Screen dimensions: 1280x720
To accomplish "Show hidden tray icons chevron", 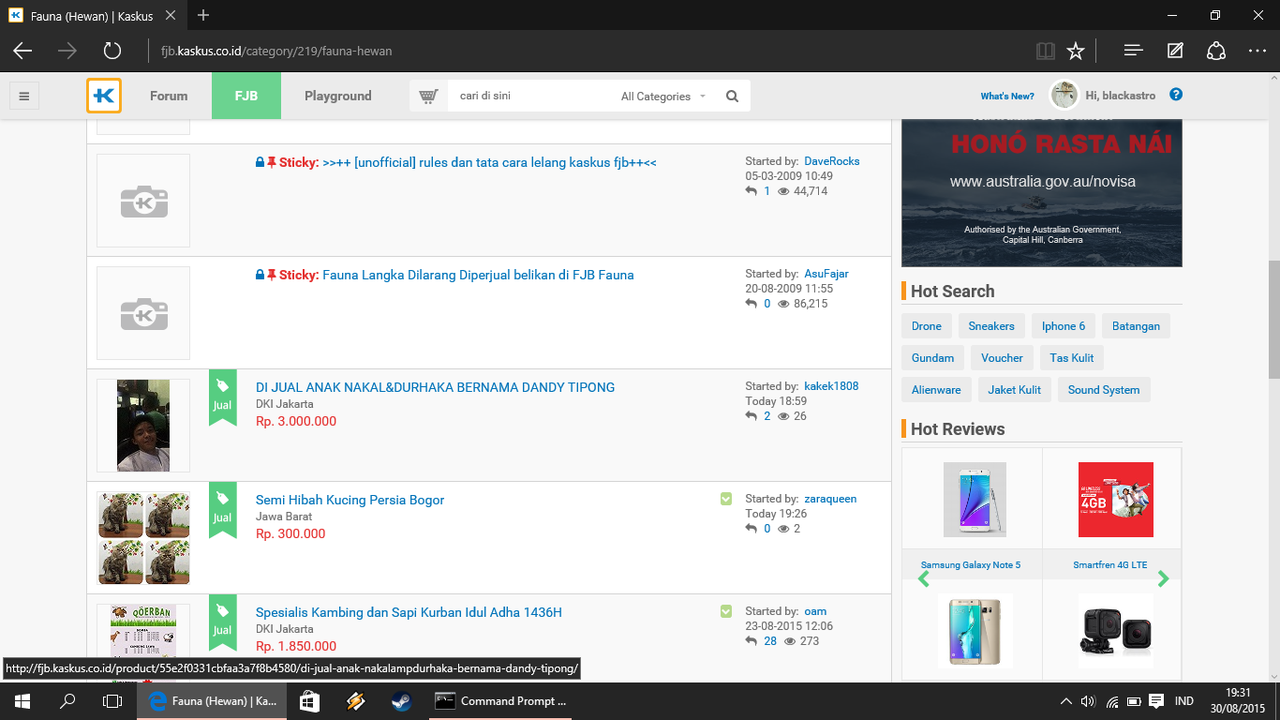I will (x=1067, y=701).
